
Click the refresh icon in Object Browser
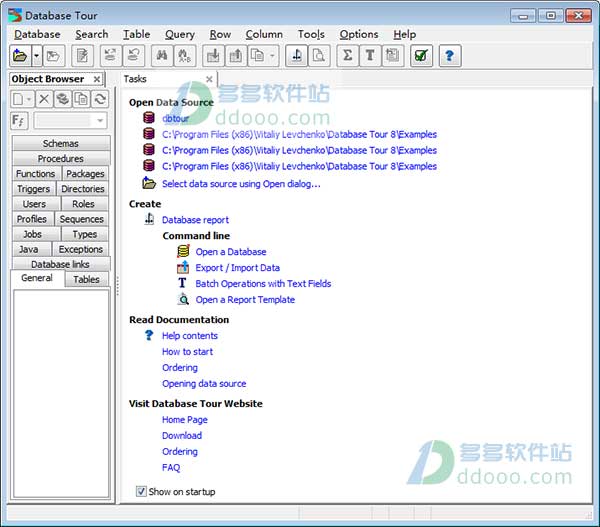pyautogui.click(x=100, y=99)
